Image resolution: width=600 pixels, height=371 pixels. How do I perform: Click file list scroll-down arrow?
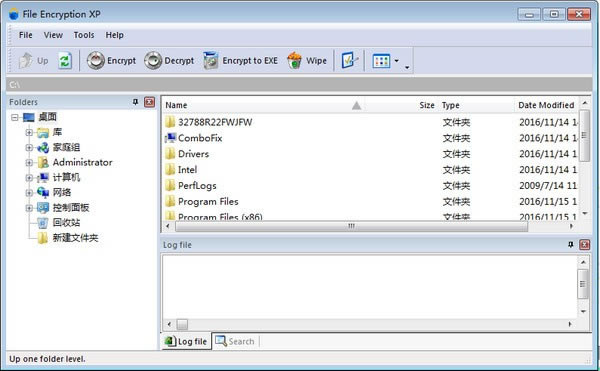coord(584,213)
